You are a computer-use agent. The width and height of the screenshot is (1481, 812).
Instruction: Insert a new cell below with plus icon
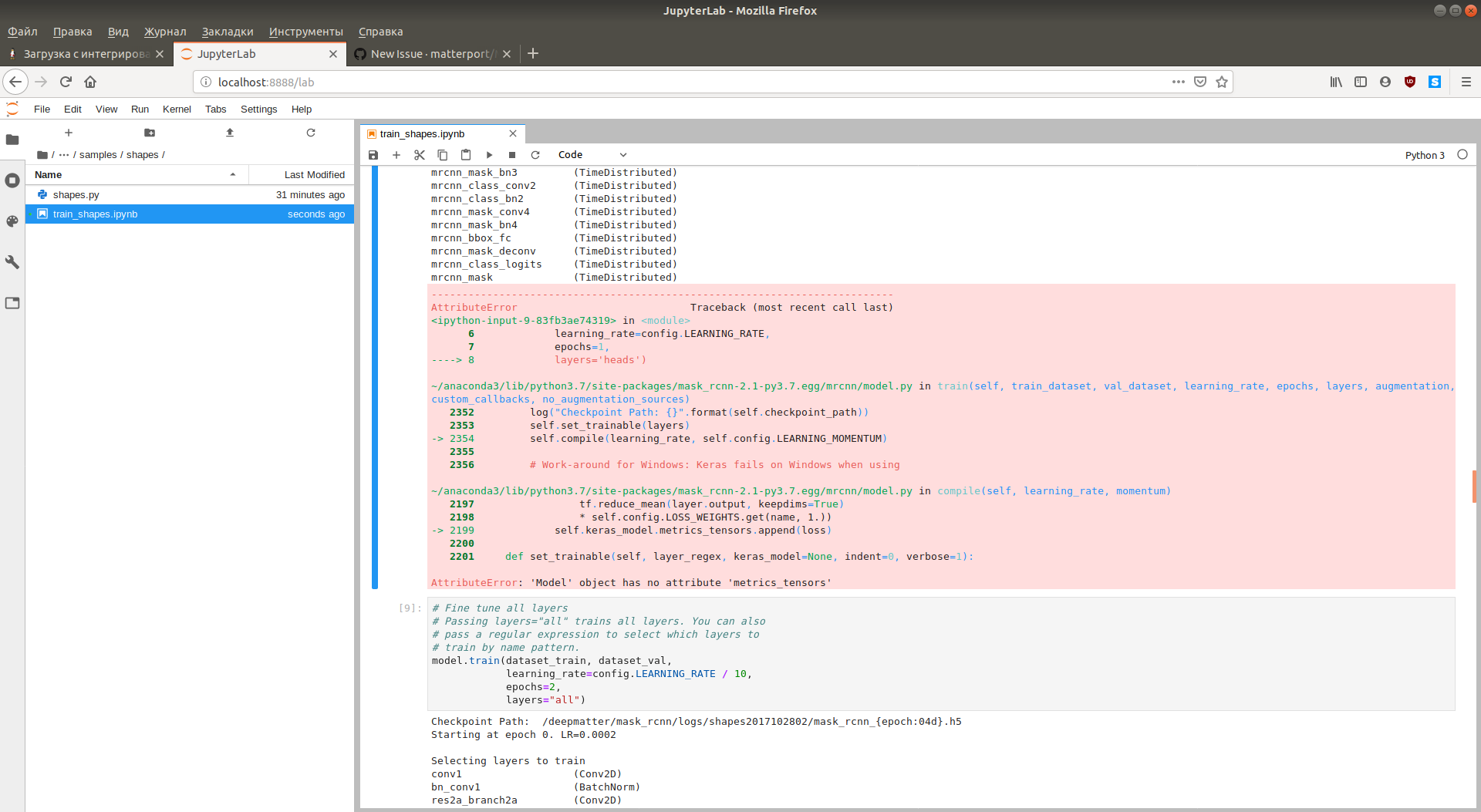click(396, 155)
